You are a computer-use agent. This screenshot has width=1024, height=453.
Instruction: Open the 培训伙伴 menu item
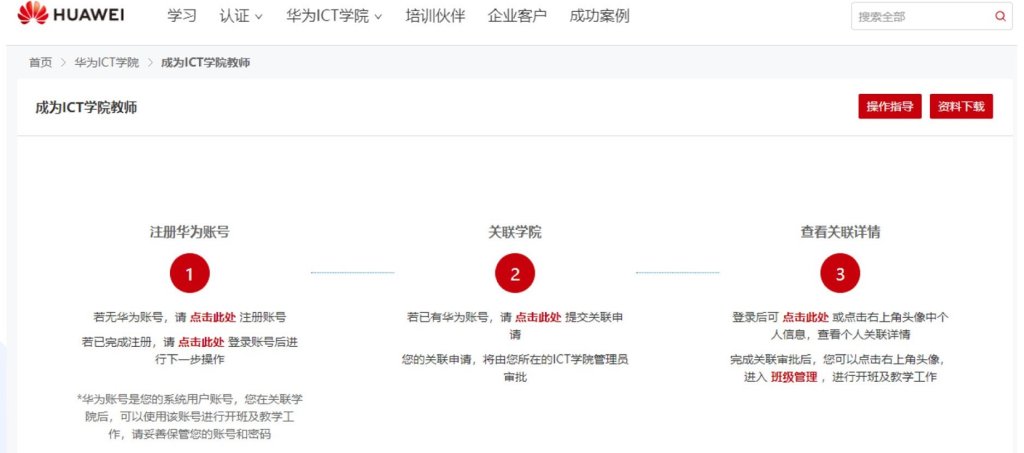pos(435,16)
